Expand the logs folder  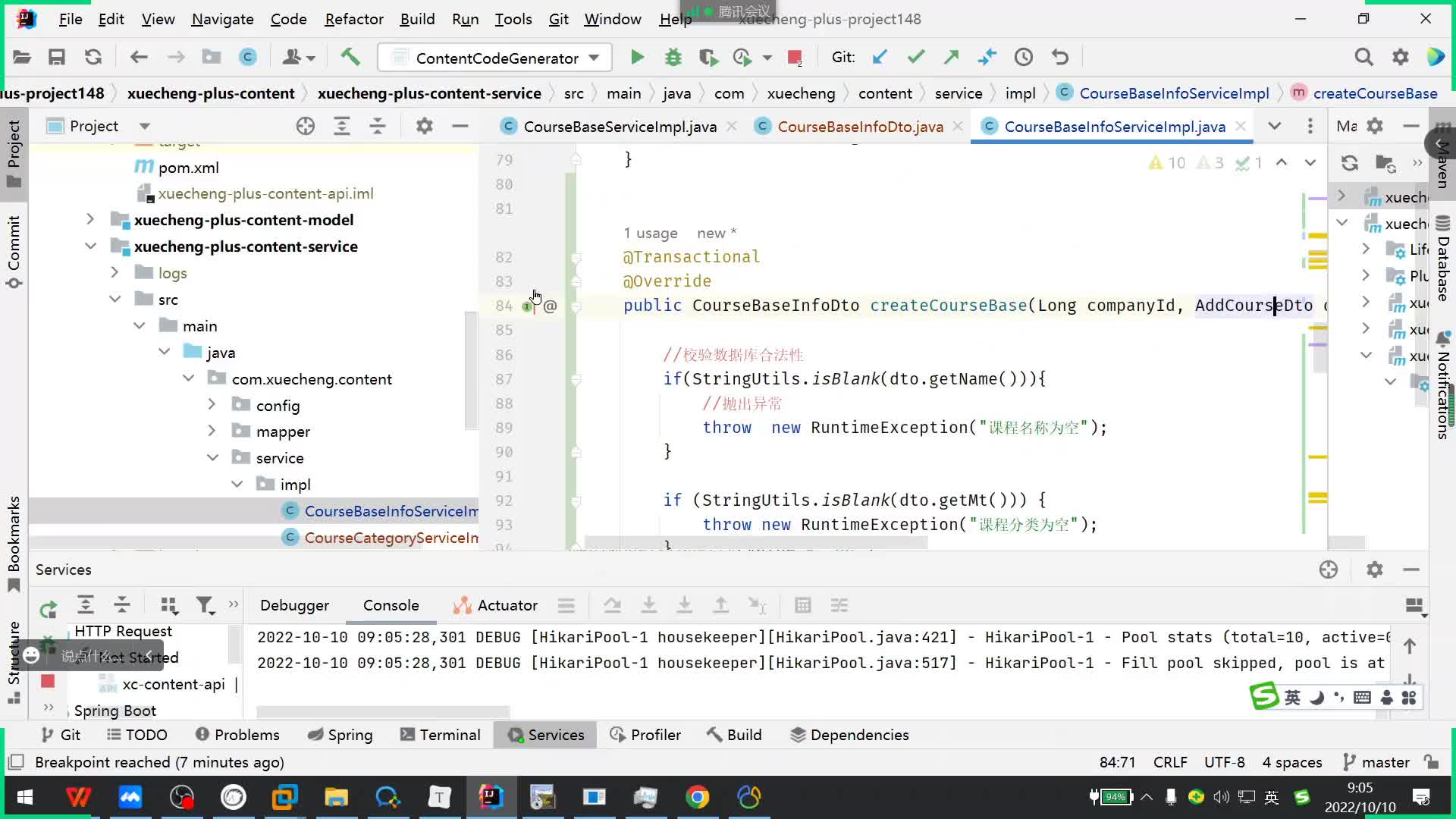(x=115, y=273)
